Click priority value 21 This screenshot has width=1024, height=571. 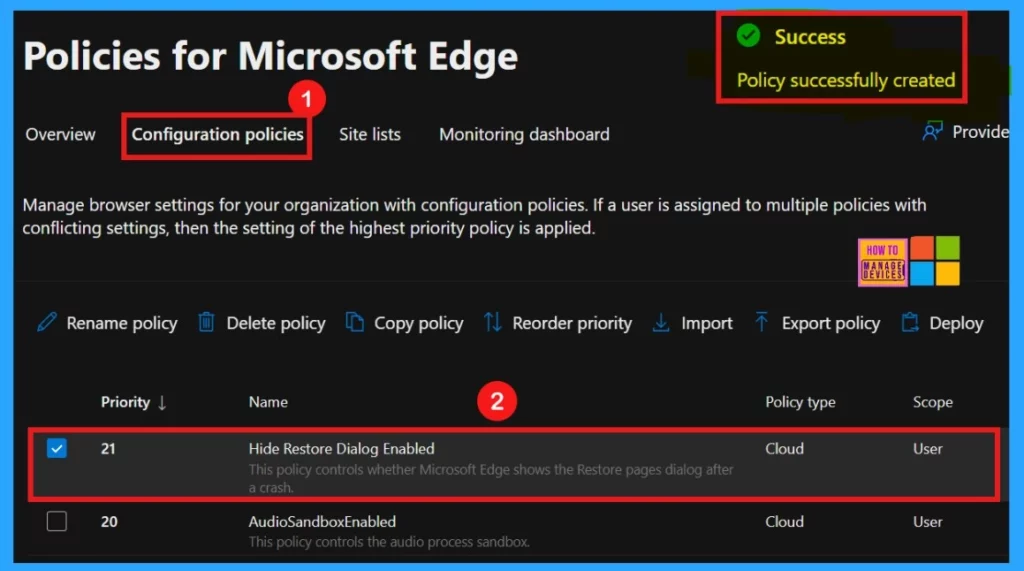click(x=108, y=448)
